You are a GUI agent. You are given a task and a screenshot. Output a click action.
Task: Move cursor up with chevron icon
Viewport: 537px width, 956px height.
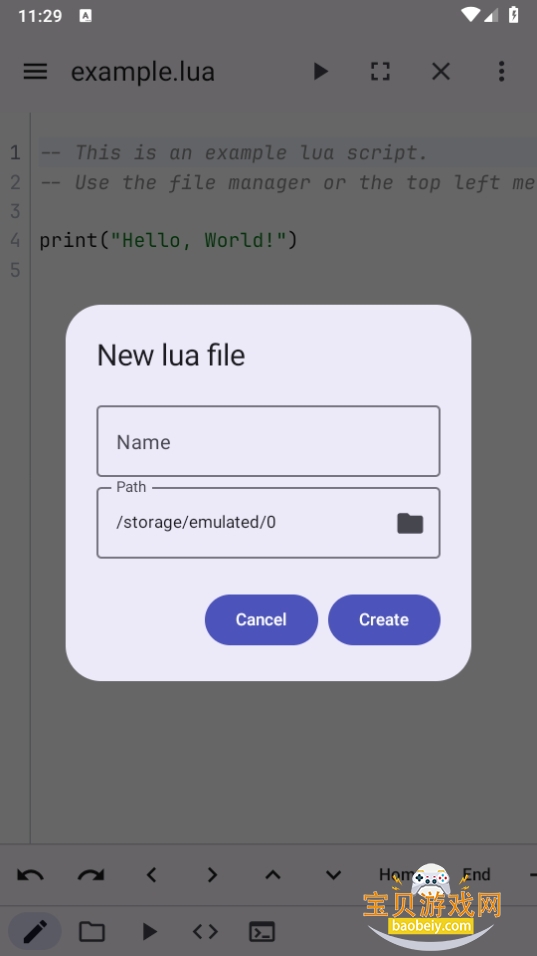tap(272, 875)
